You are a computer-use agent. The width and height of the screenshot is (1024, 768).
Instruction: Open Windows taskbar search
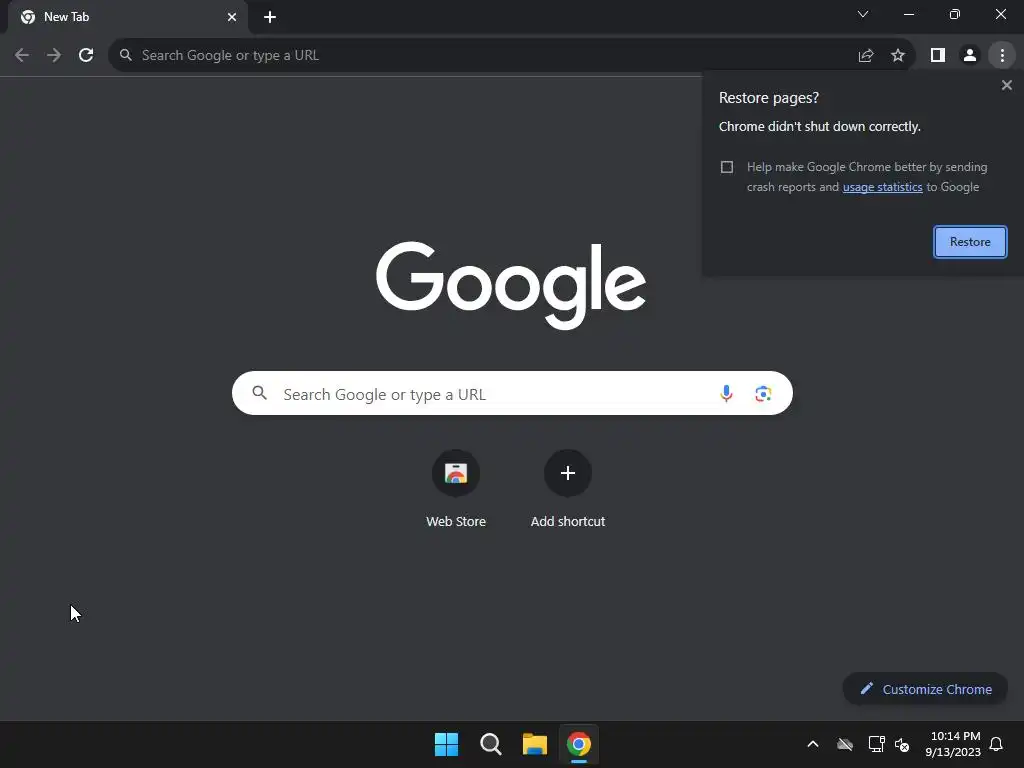pos(490,744)
